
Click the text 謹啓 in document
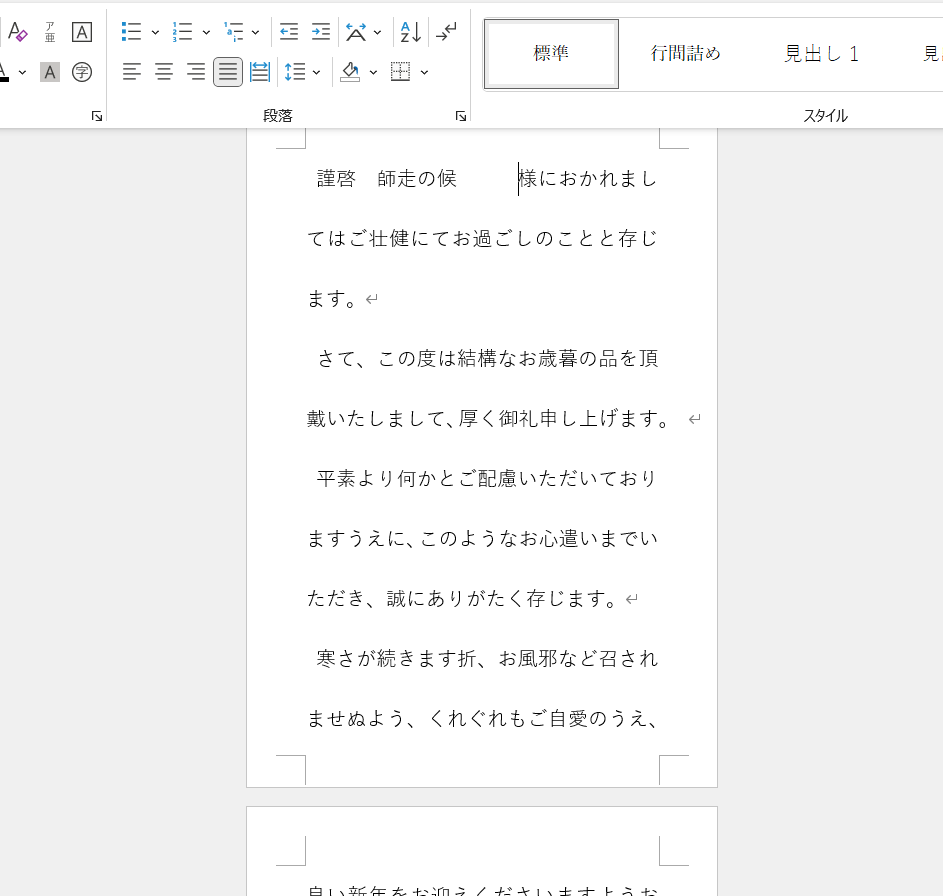tap(336, 179)
